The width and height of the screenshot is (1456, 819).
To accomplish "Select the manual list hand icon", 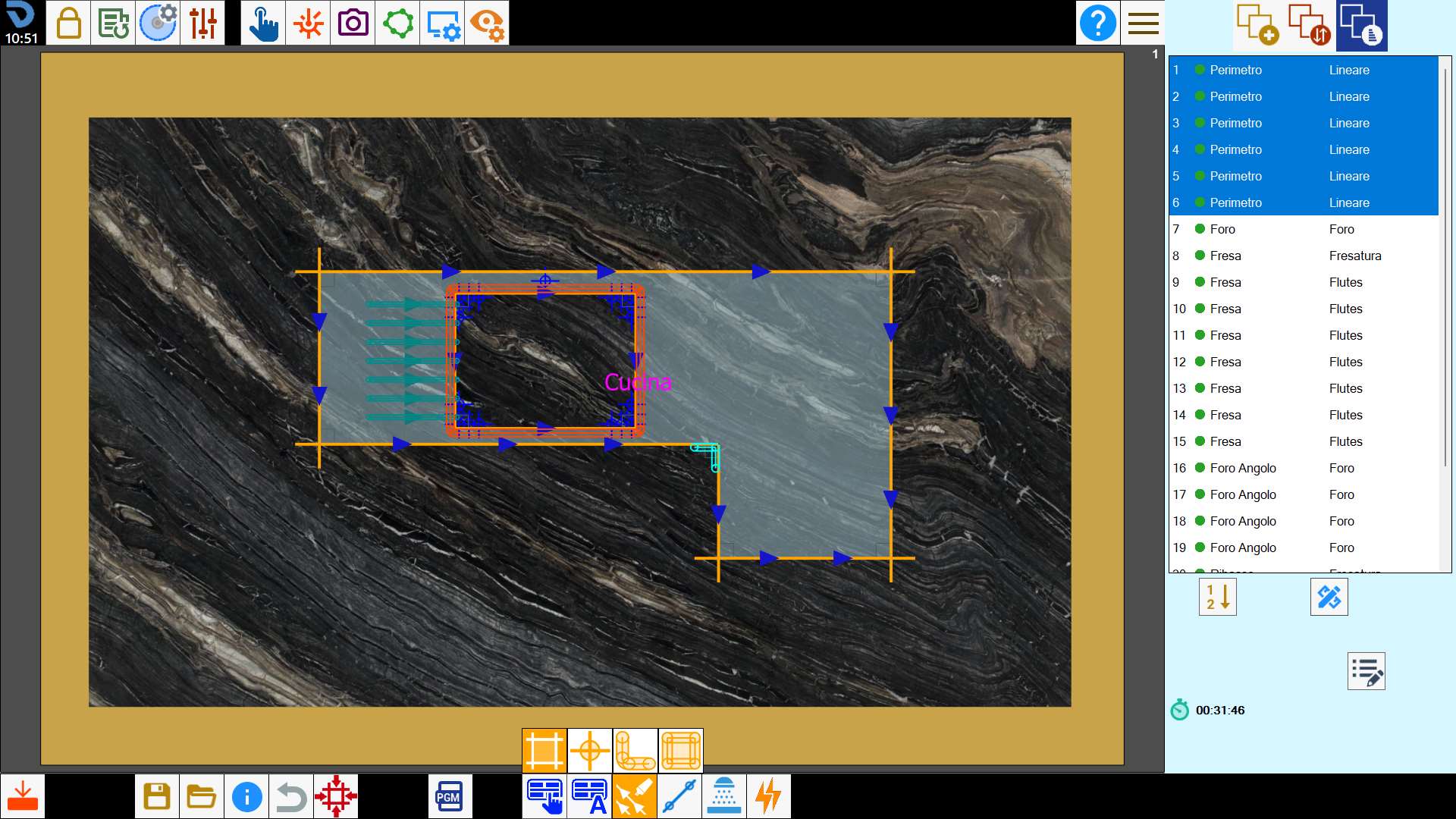I will [544, 796].
